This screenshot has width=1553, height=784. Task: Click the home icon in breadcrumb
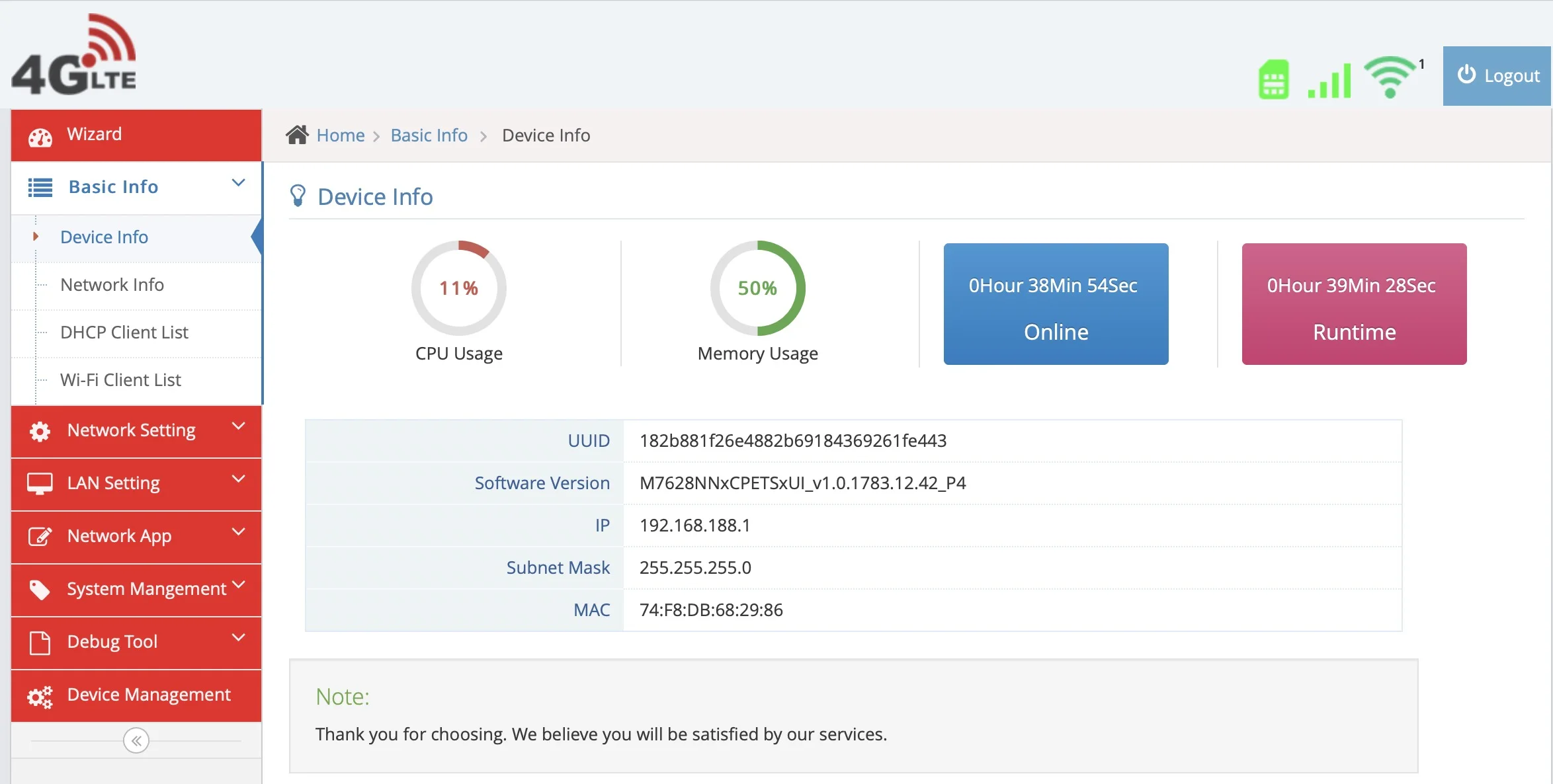(297, 135)
